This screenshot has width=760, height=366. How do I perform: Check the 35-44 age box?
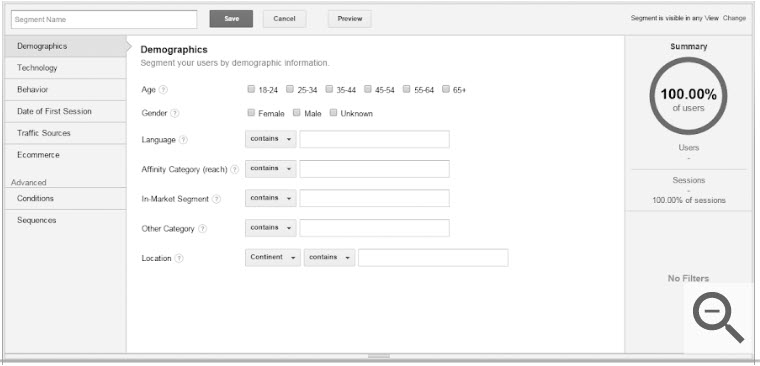[329, 89]
